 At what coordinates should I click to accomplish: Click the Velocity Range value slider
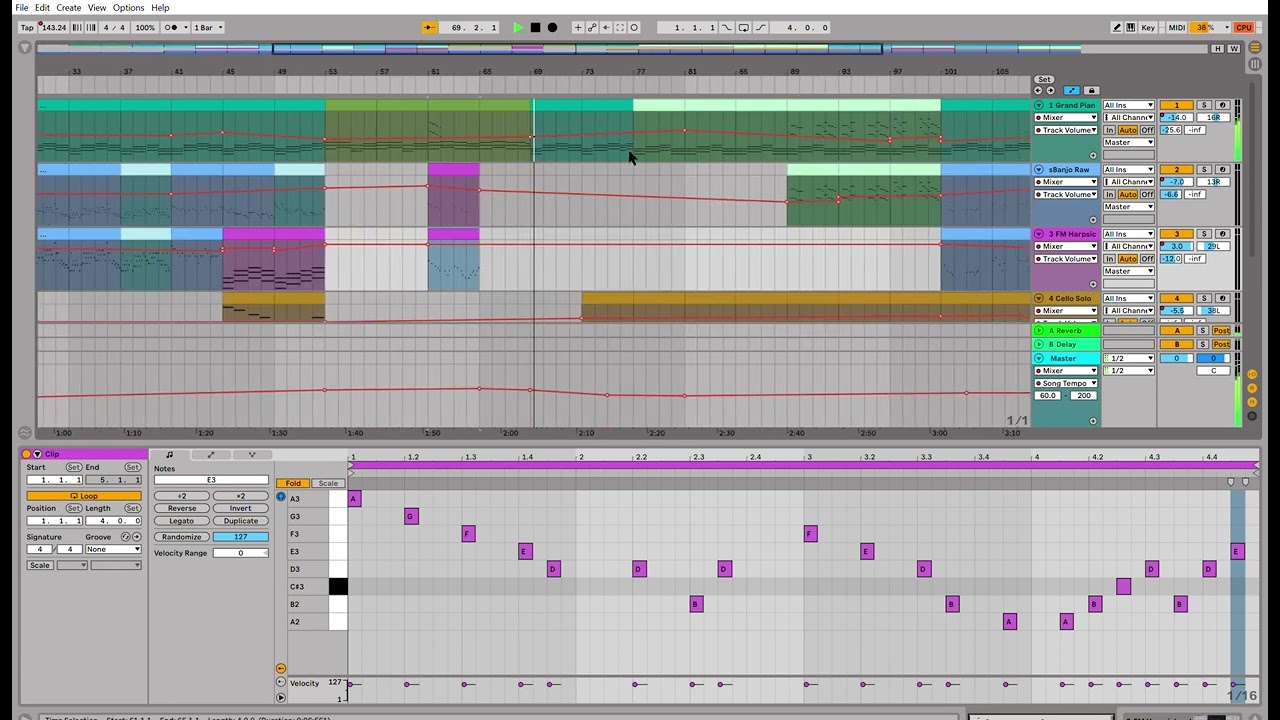(240, 553)
